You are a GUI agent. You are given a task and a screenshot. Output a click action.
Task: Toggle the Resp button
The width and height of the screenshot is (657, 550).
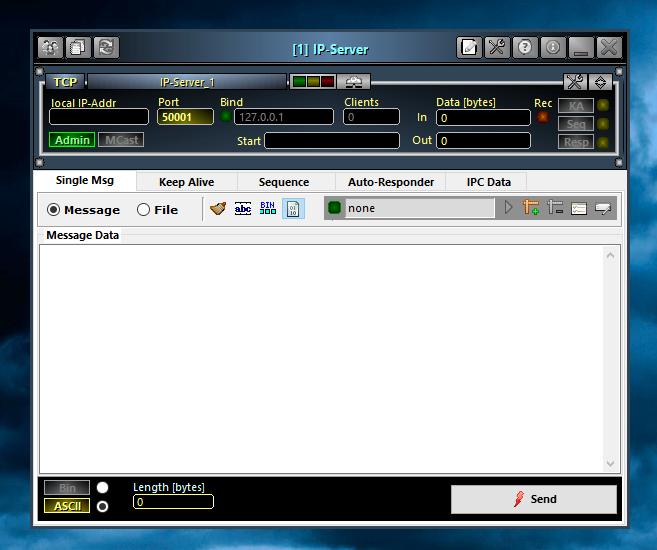tap(576, 142)
